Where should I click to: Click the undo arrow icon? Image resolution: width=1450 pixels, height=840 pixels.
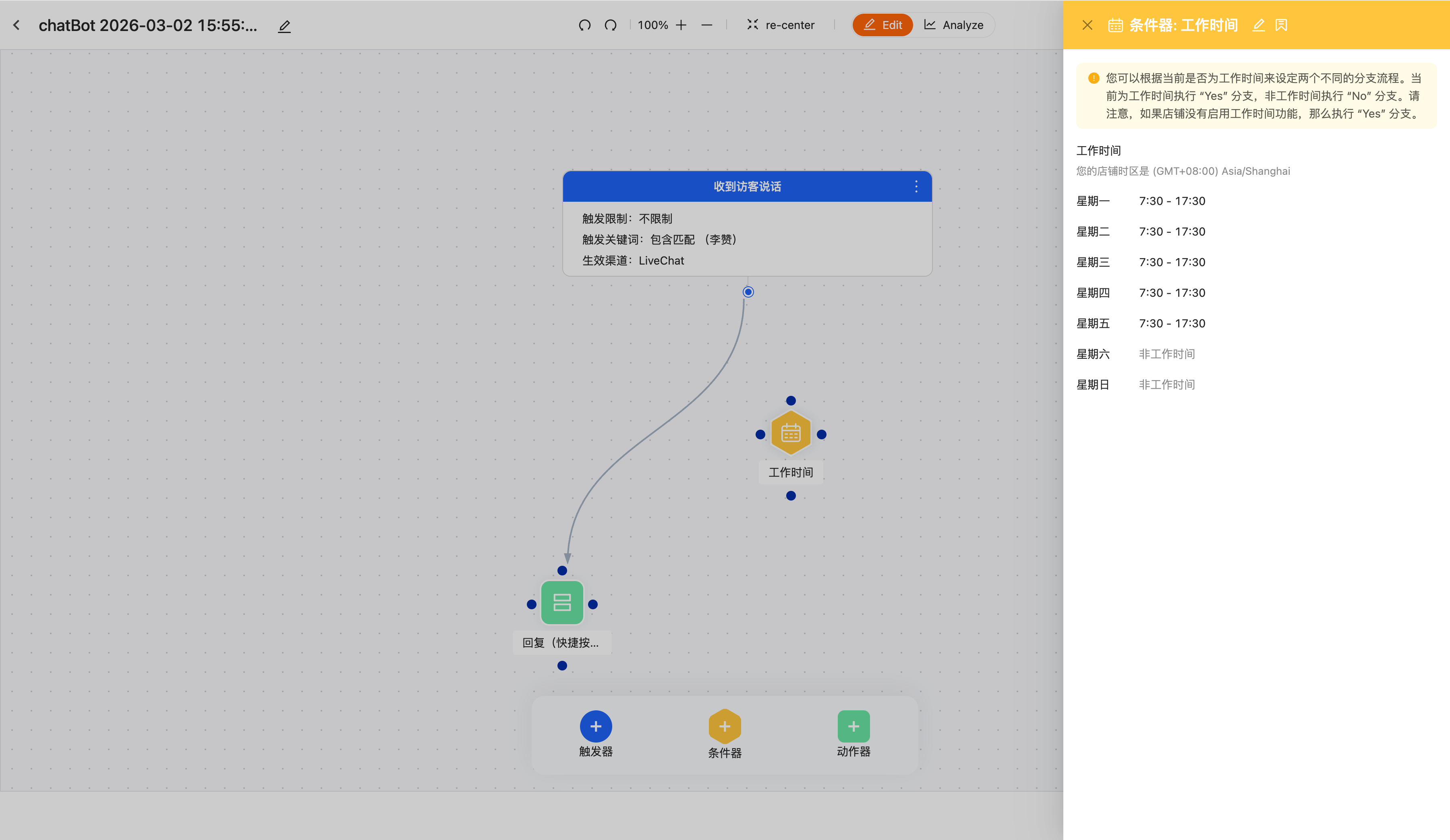[584, 25]
